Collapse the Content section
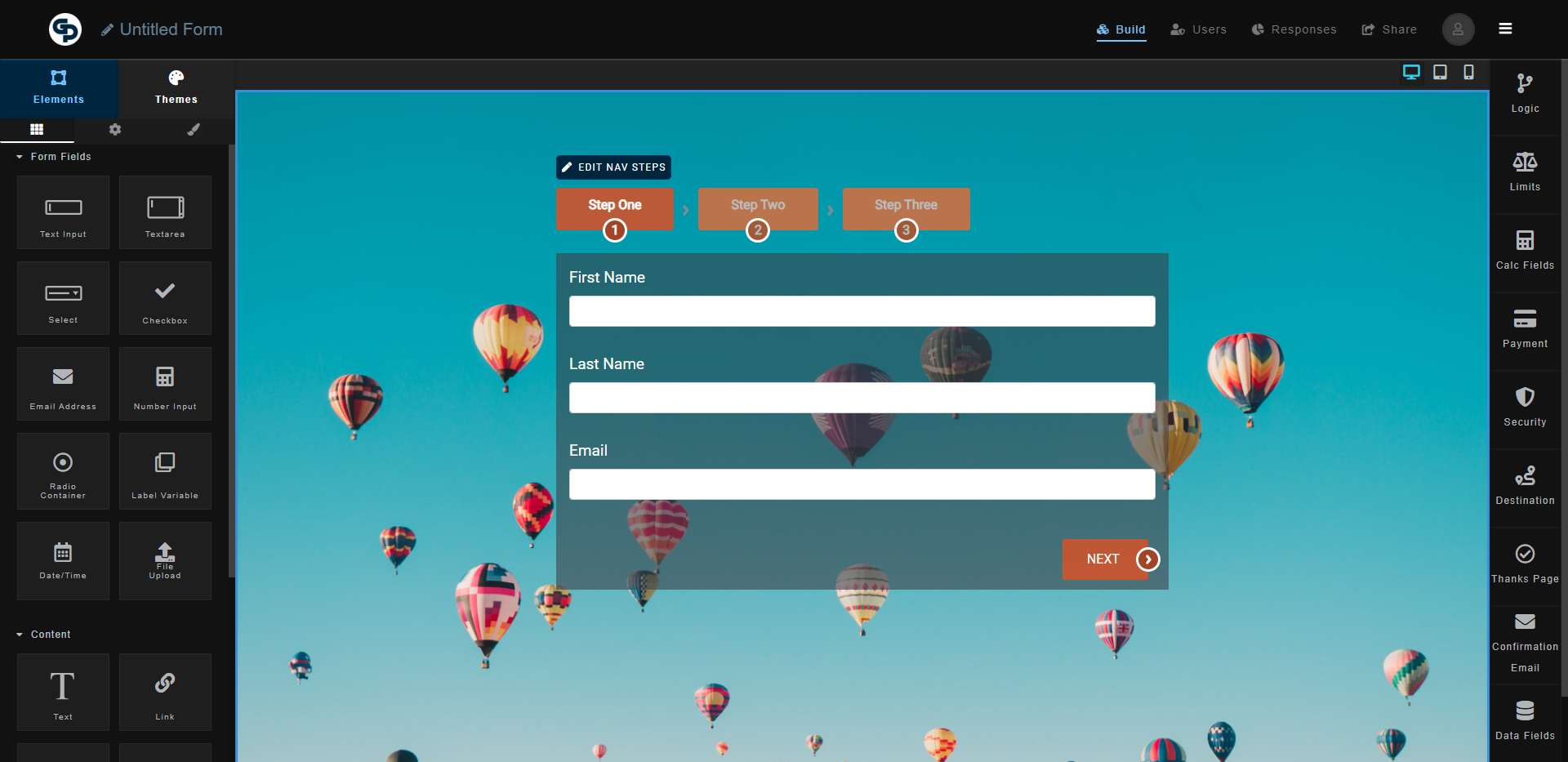This screenshot has width=1568, height=762. [x=43, y=635]
